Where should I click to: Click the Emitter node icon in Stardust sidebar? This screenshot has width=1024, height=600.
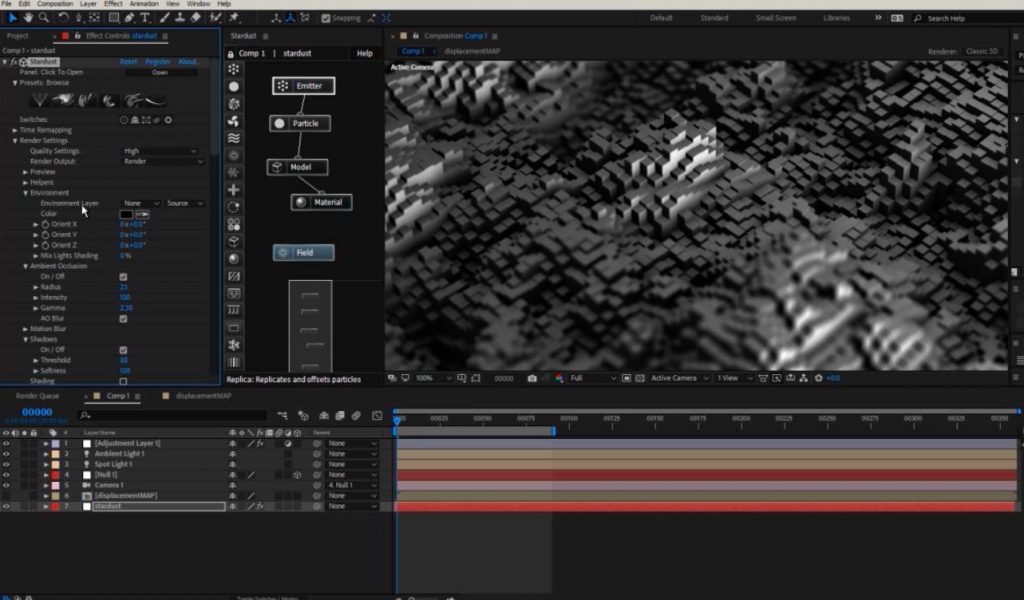tap(234, 69)
